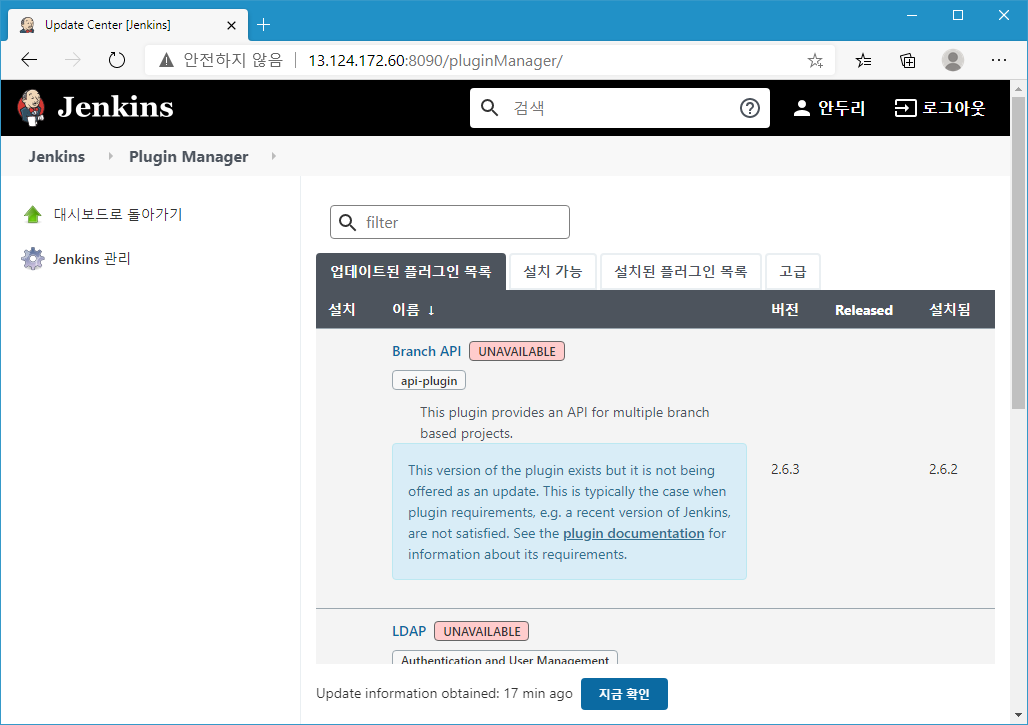The height and width of the screenshot is (725, 1028).
Task: Click the browser back arrow
Action: (29, 60)
